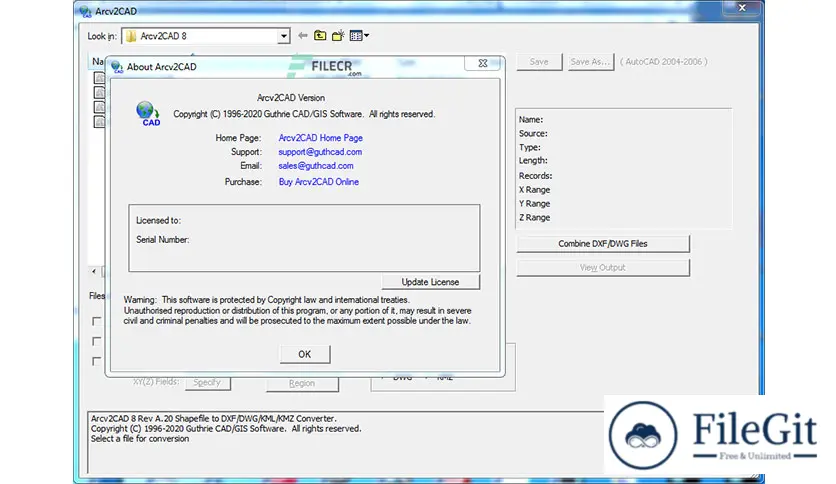
Task: Click the Save button
Action: pos(539,62)
